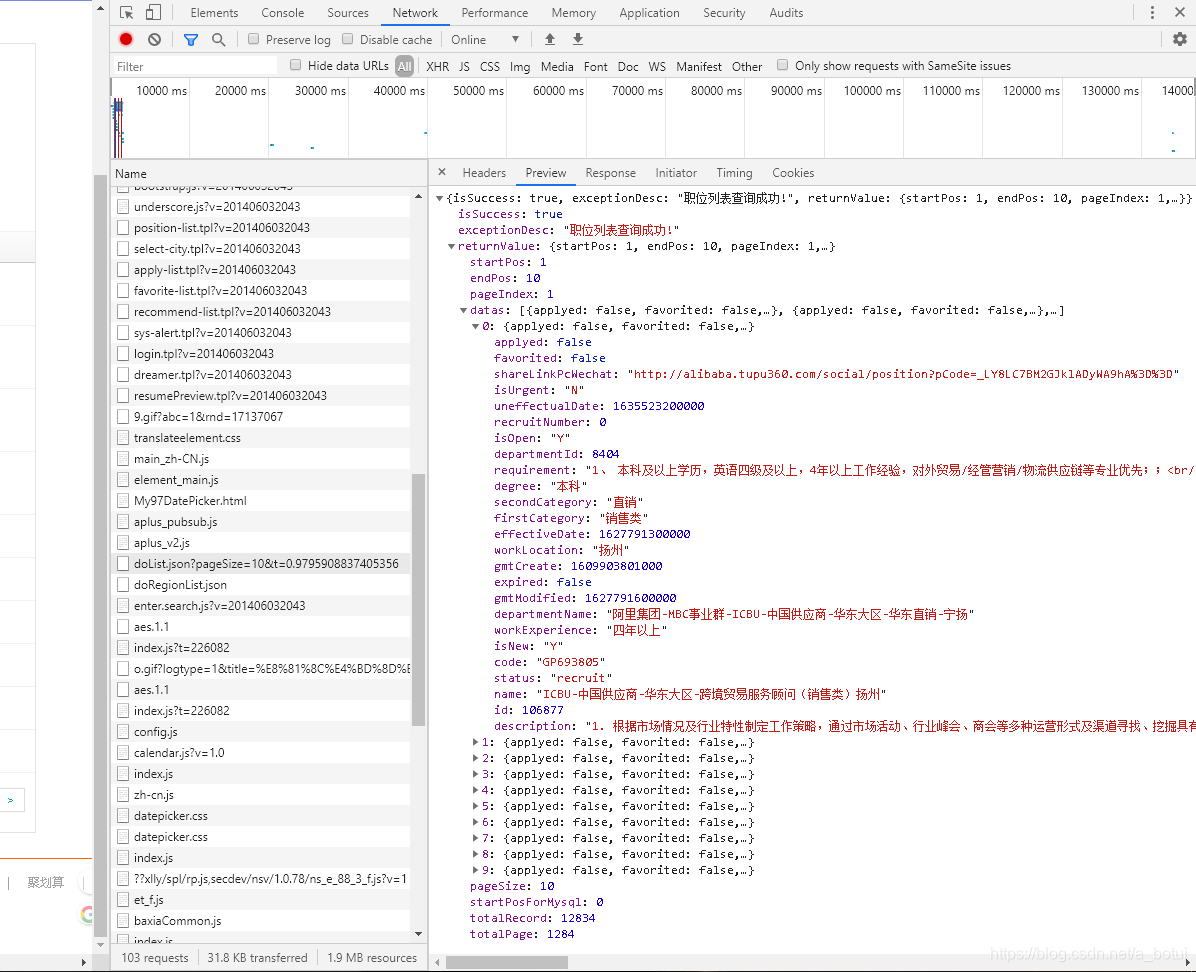Toggle the network filter funnel icon
The height and width of the screenshot is (972, 1196).
pos(191,40)
